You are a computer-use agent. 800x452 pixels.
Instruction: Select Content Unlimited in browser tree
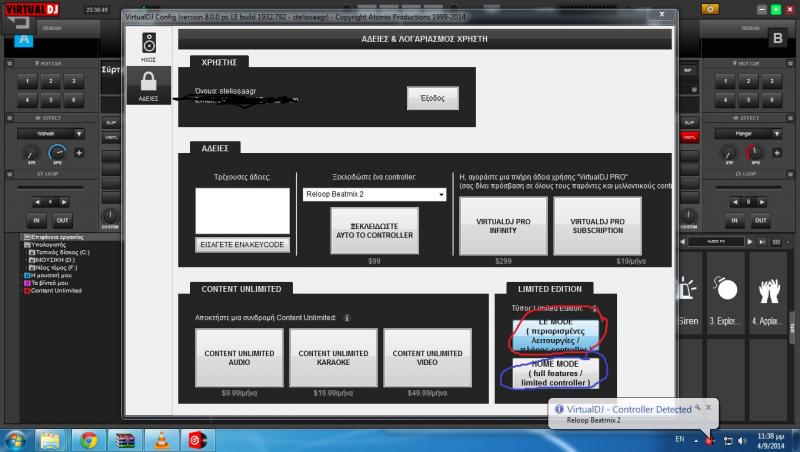(53, 291)
